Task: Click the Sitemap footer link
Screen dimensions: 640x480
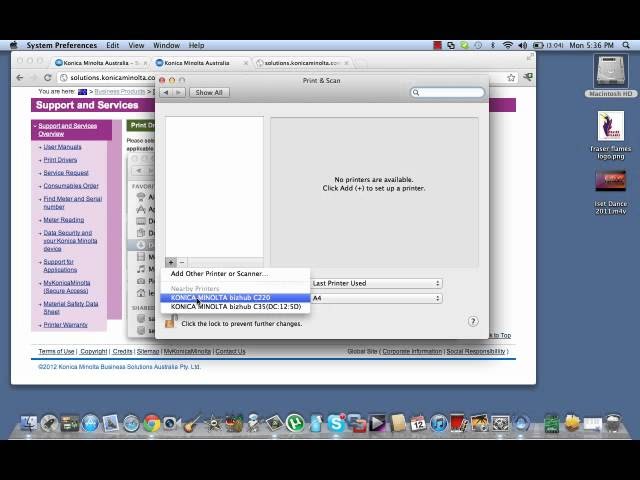Action: click(x=148, y=351)
